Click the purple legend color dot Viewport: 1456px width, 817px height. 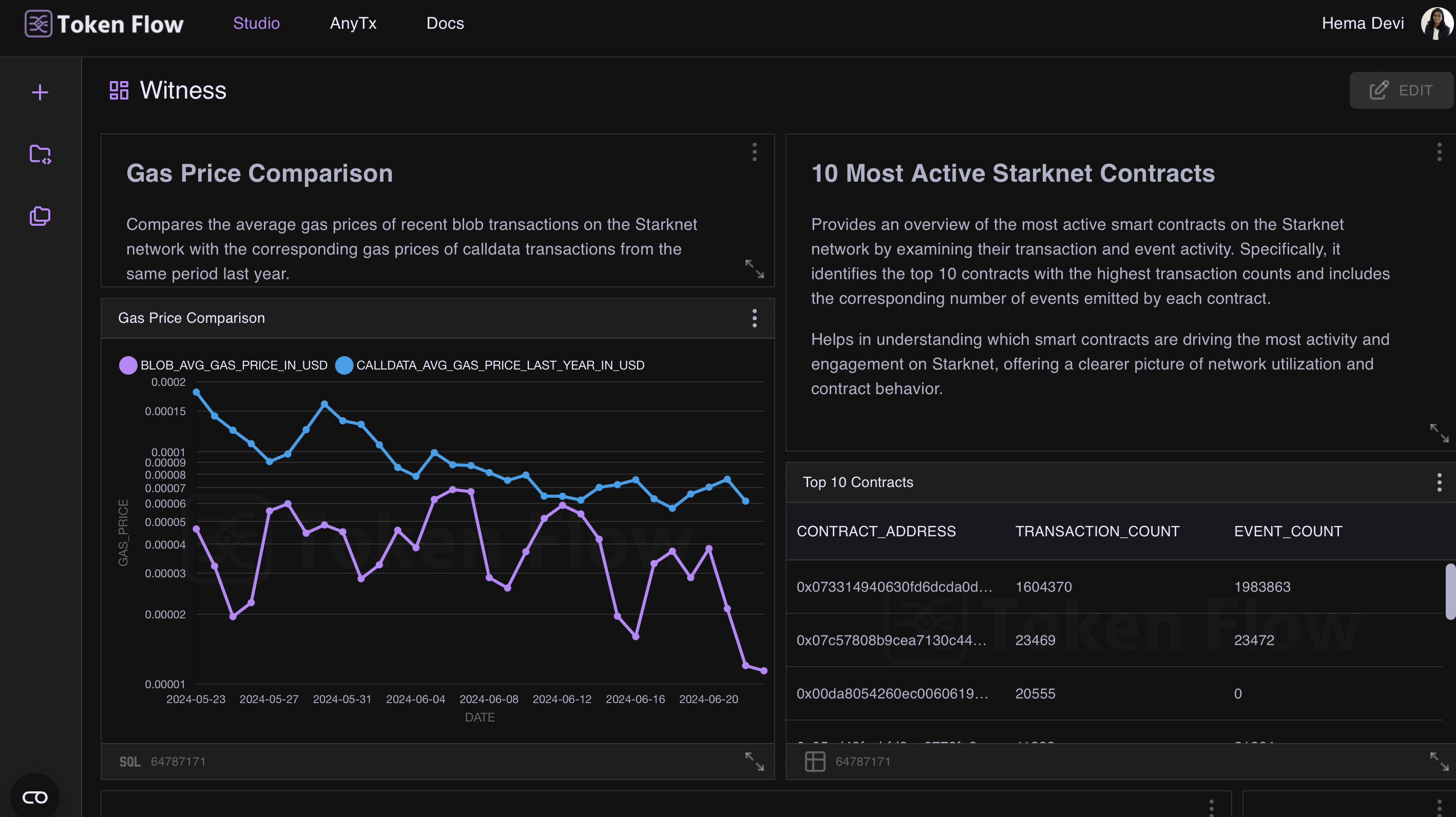tap(128, 365)
